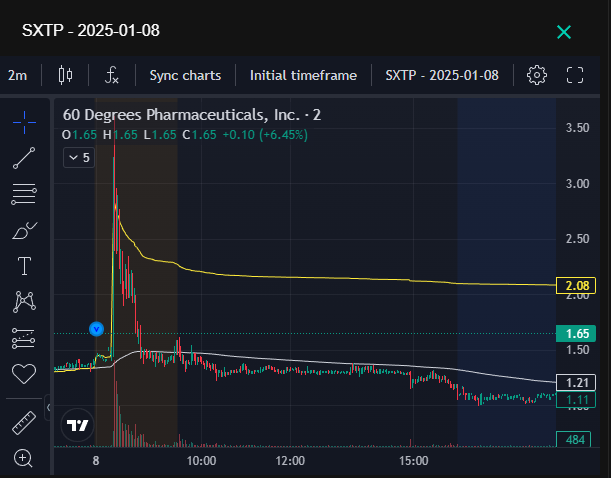The image size is (611, 478).
Task: Click the 12:00 time axis label
Action: point(290,461)
